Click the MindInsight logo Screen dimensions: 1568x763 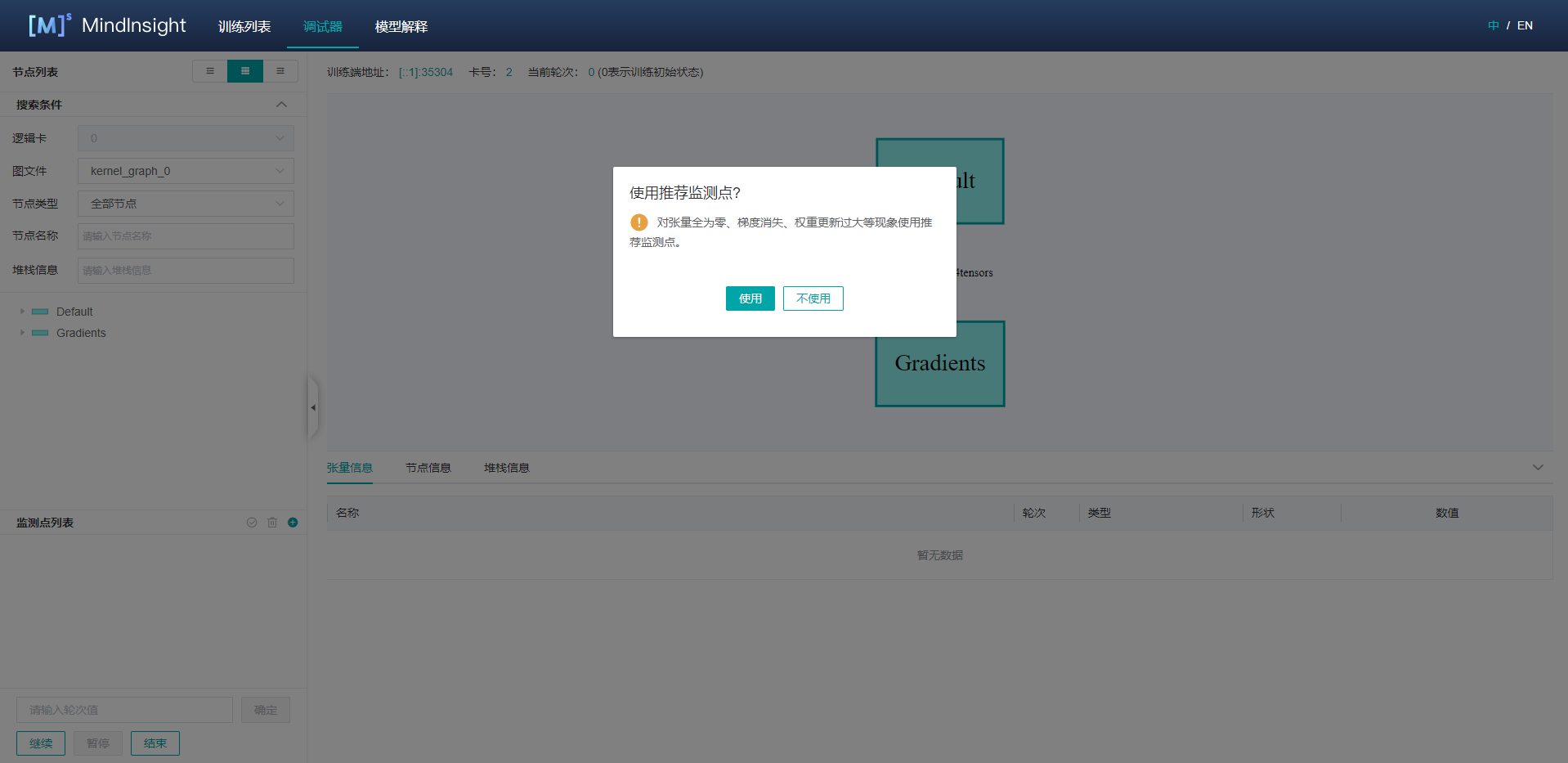(x=107, y=25)
